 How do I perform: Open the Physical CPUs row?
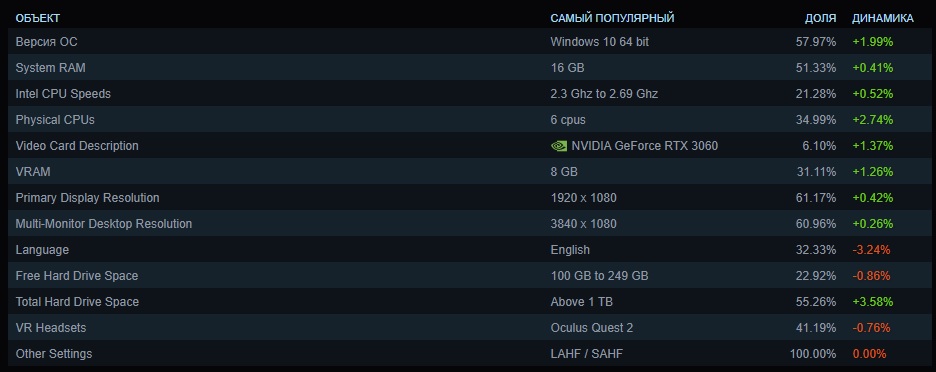click(x=468, y=120)
